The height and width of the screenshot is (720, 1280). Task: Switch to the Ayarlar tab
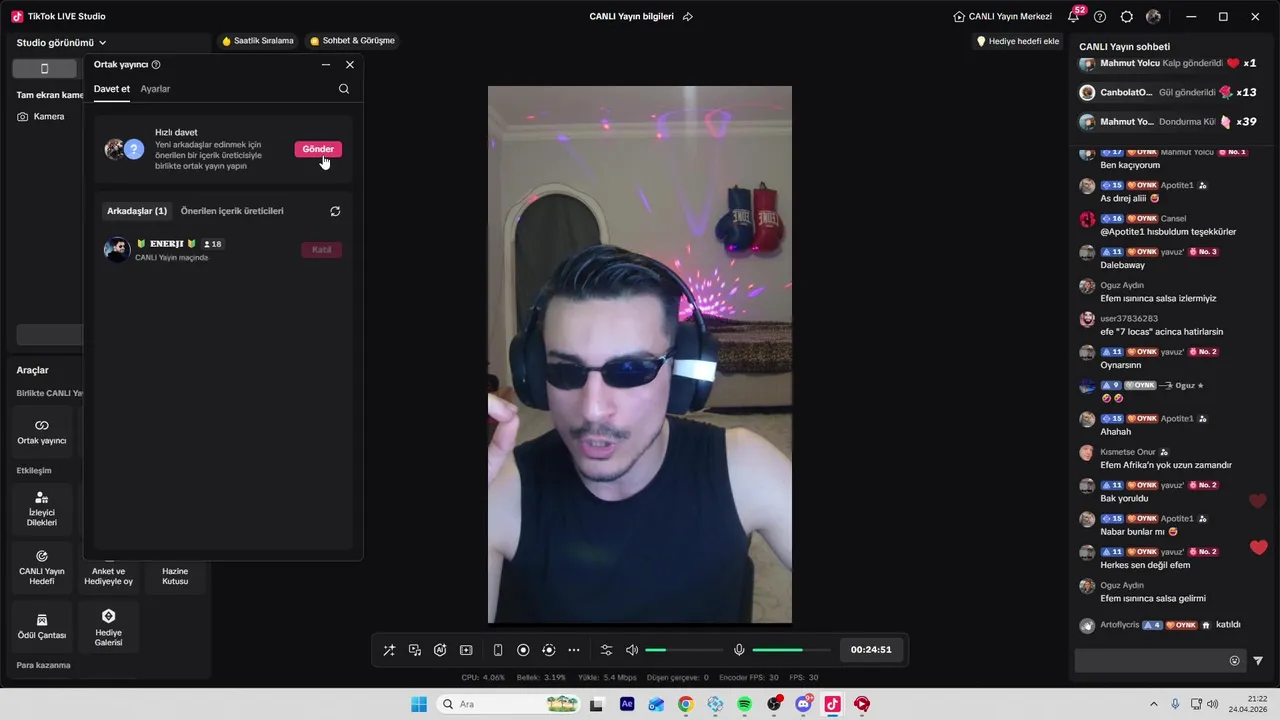point(155,89)
